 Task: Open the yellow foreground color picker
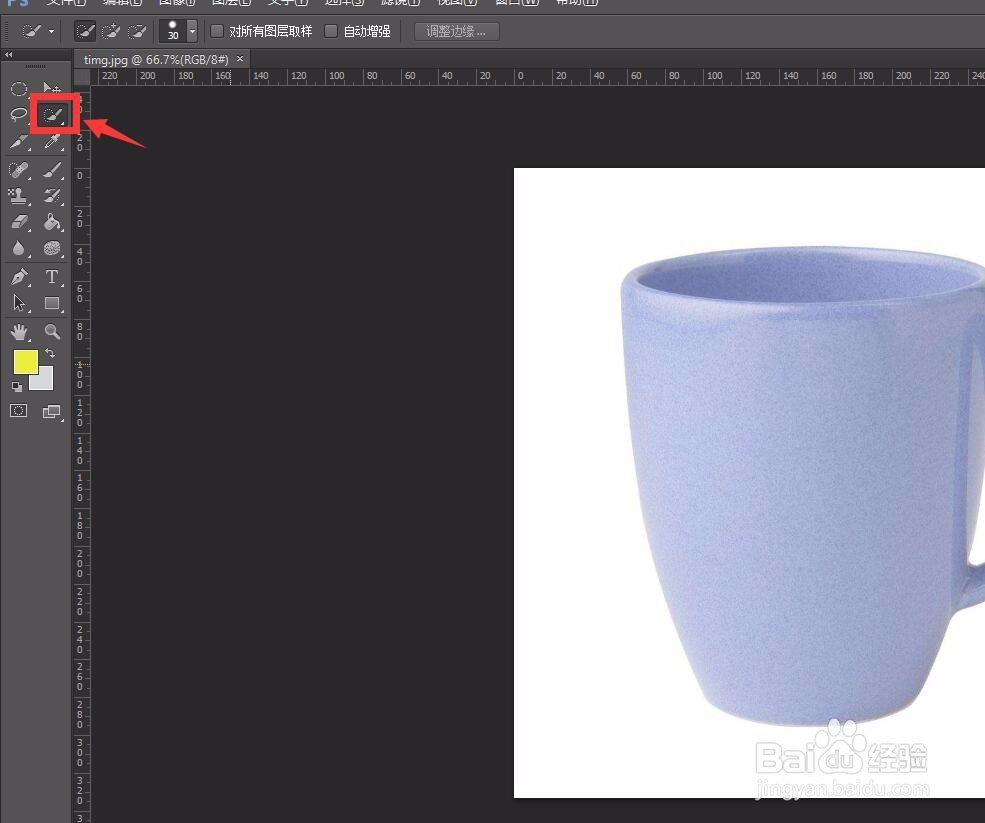tap(26, 362)
